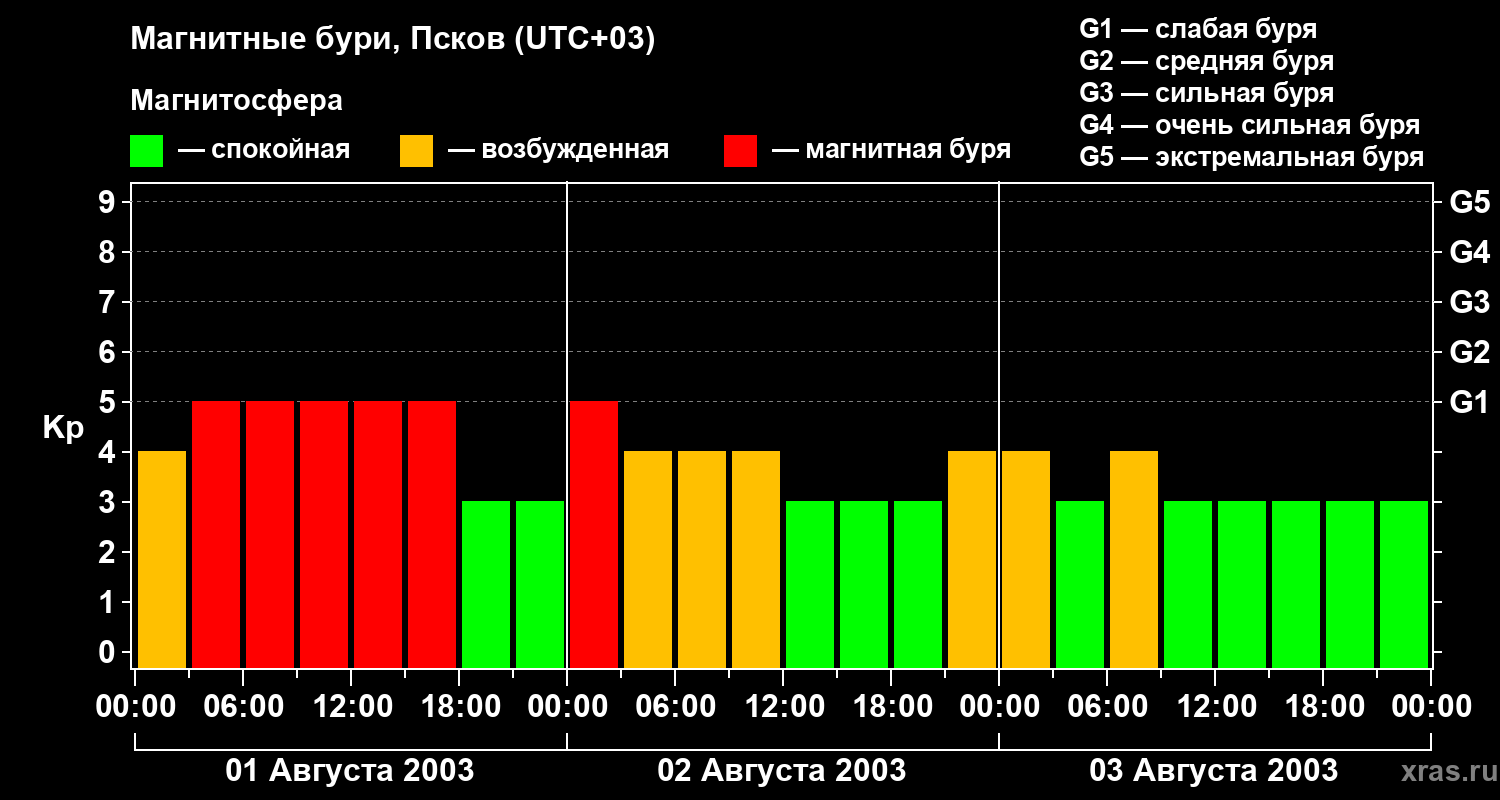Click red bar starting 12:00 on 01 Августа

378,534
